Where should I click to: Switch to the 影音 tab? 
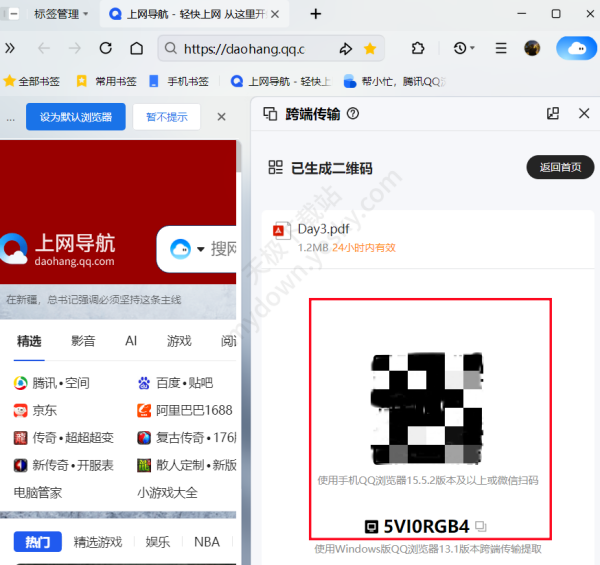[83, 341]
